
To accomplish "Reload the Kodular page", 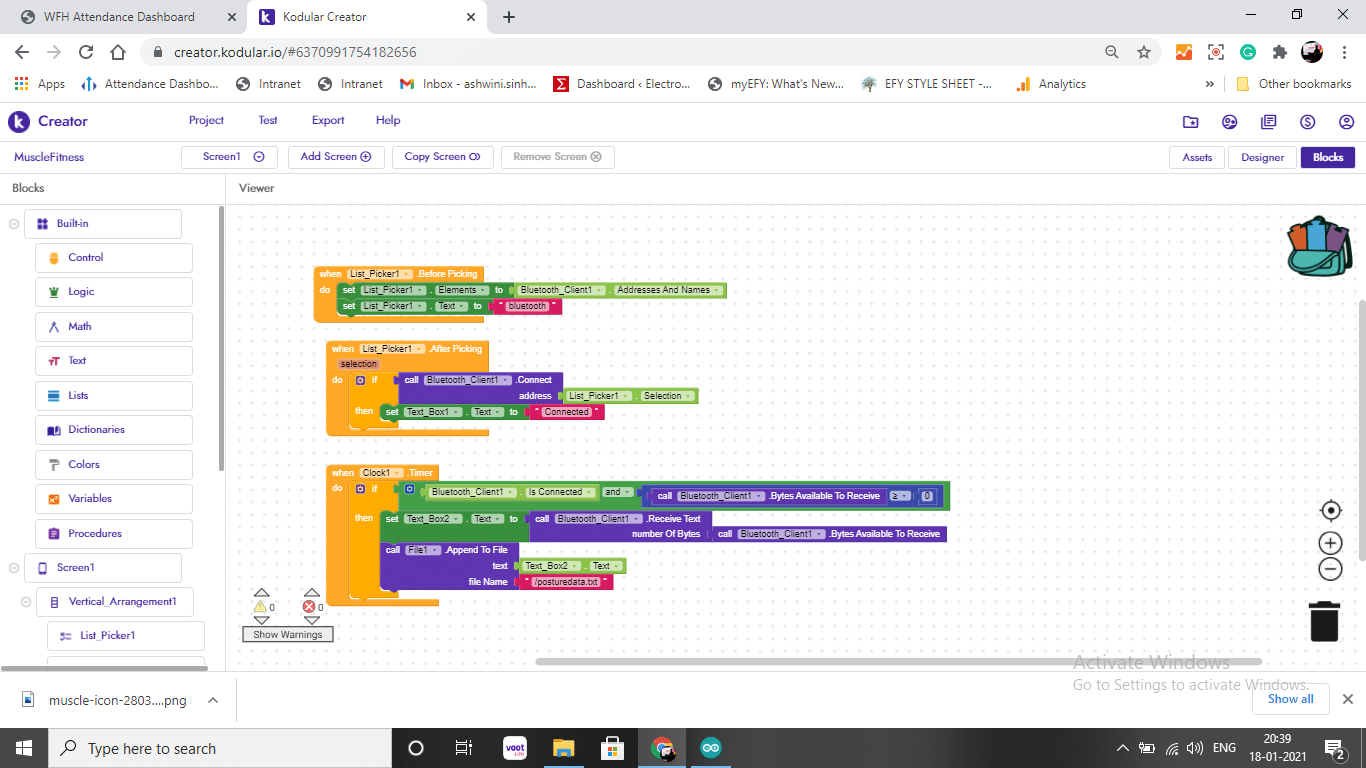I will click(x=86, y=52).
